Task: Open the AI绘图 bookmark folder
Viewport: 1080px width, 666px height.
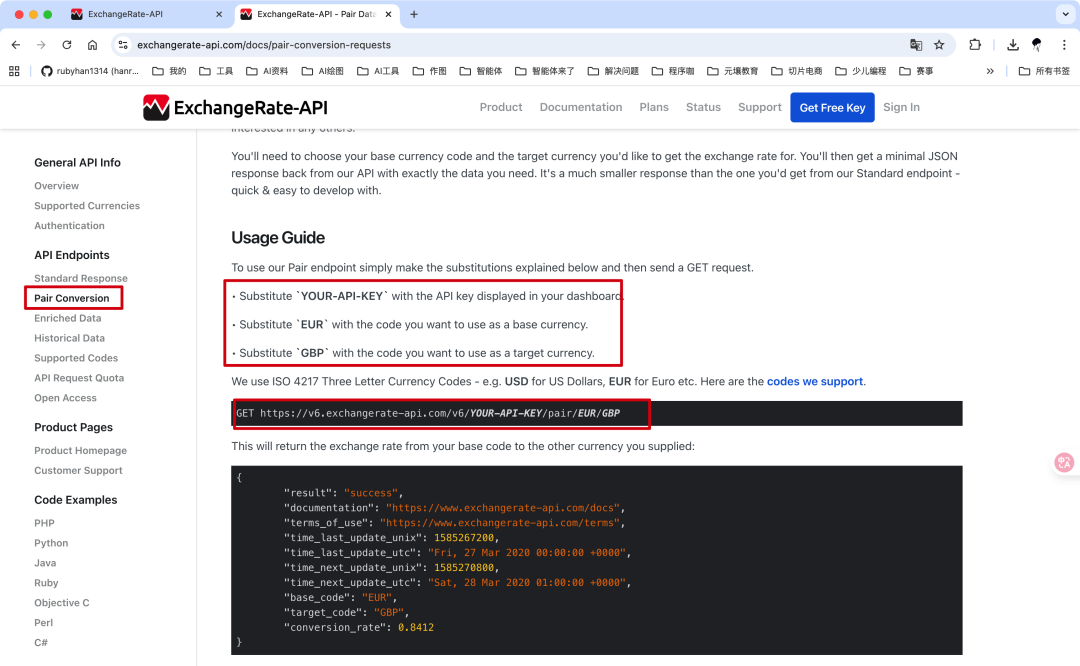Action: coord(323,71)
